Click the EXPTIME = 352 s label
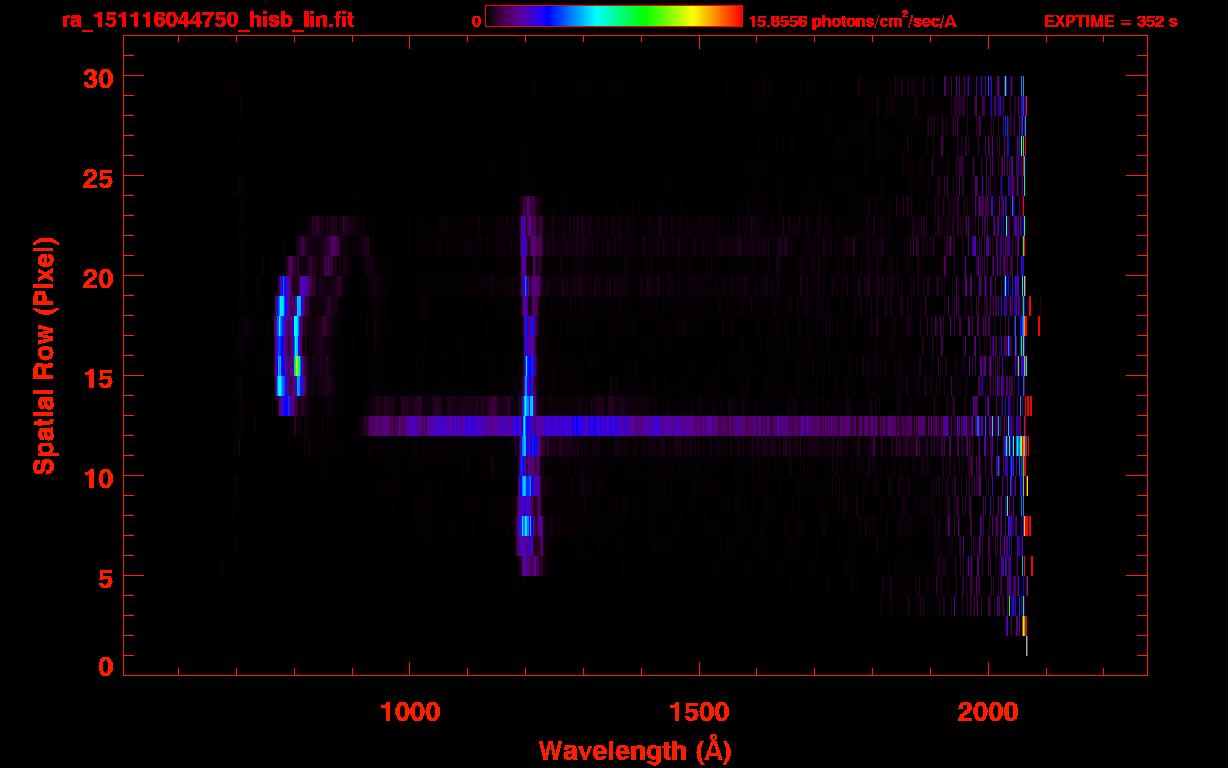The height and width of the screenshot is (768, 1228). tap(1110, 21)
